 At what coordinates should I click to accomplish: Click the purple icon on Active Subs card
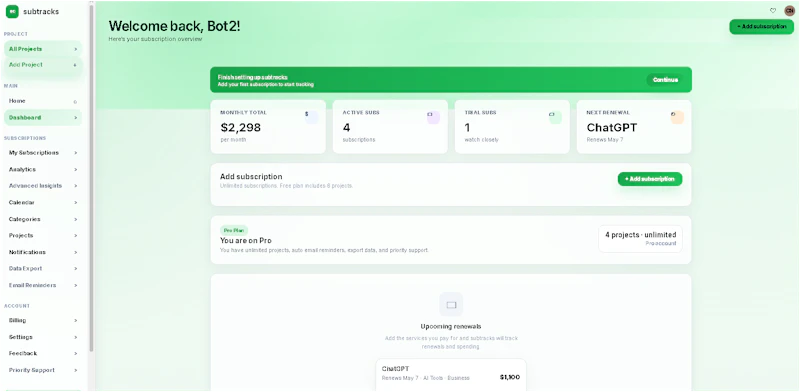point(433,117)
